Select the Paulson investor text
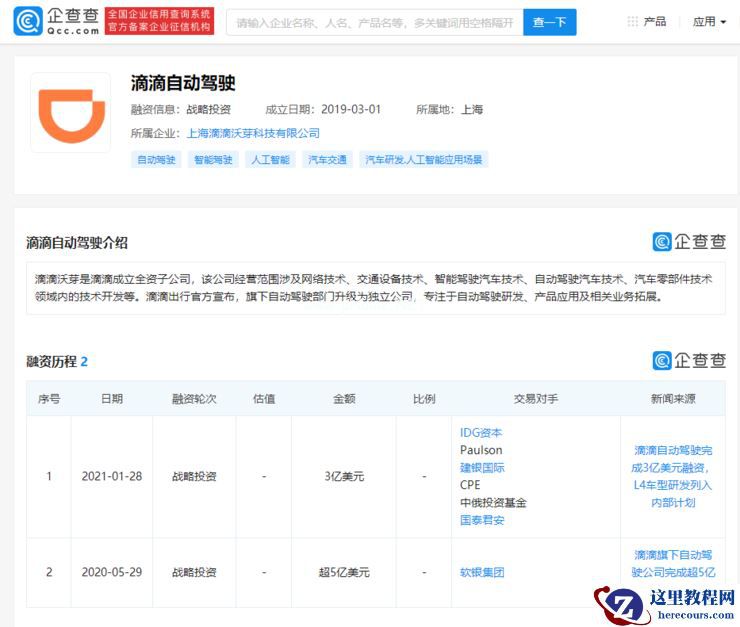This screenshot has height=627, width=740. 481,450
